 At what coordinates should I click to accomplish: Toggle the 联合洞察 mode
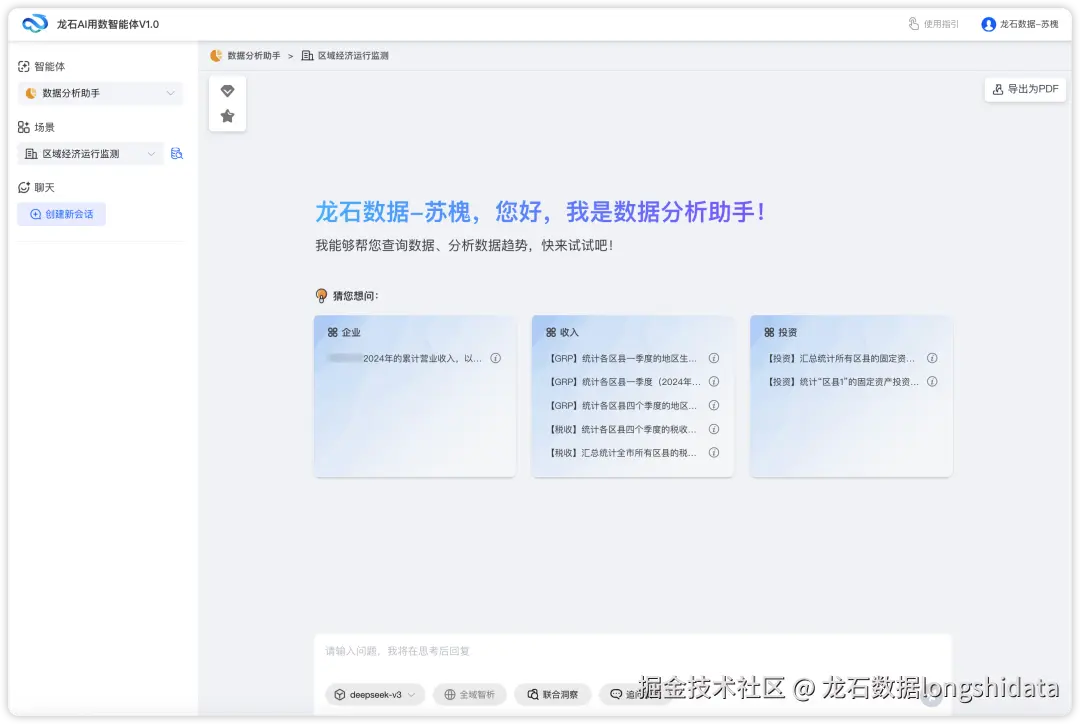pos(552,694)
